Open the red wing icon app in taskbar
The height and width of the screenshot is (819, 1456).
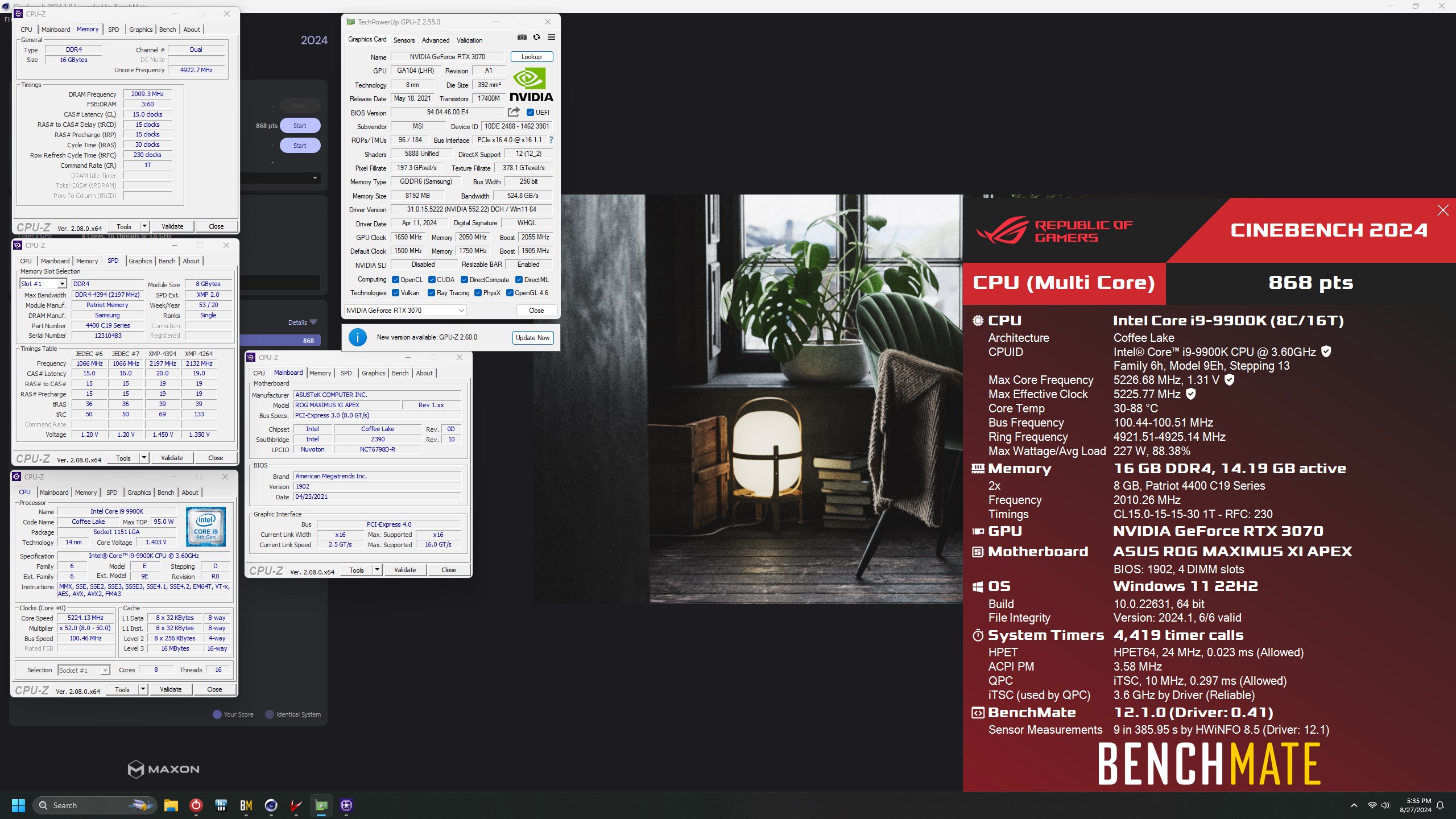pos(296,805)
